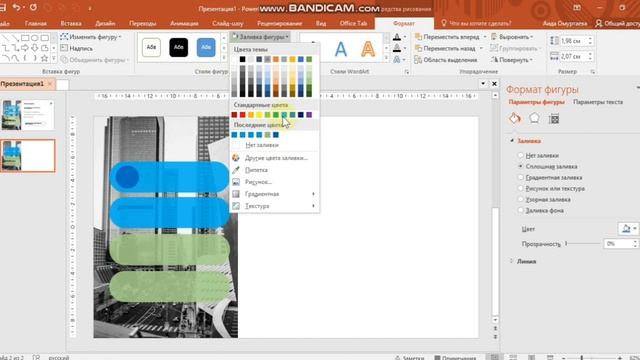Select Градиентная заливка radio option
This screenshot has width=640, height=360.
pos(520,177)
